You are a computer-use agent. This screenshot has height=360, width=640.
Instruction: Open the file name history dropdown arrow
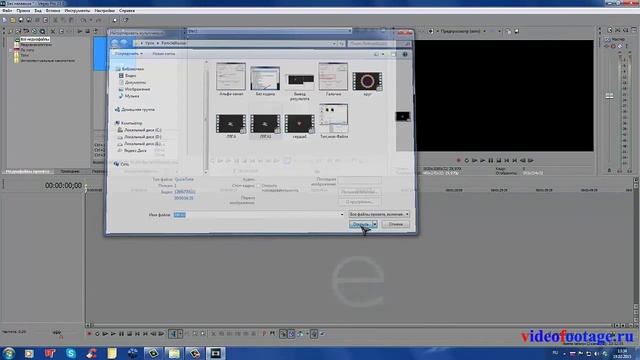[x=342, y=215]
